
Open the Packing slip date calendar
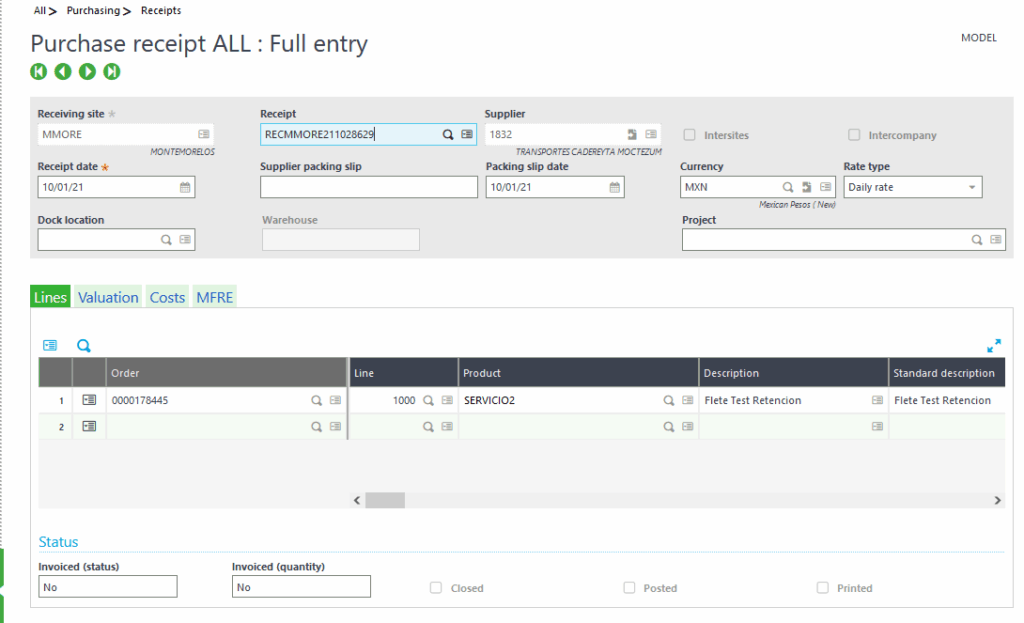[x=612, y=187]
